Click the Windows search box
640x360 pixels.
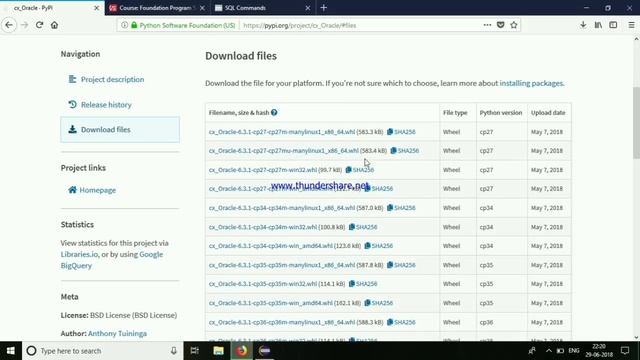point(103,351)
